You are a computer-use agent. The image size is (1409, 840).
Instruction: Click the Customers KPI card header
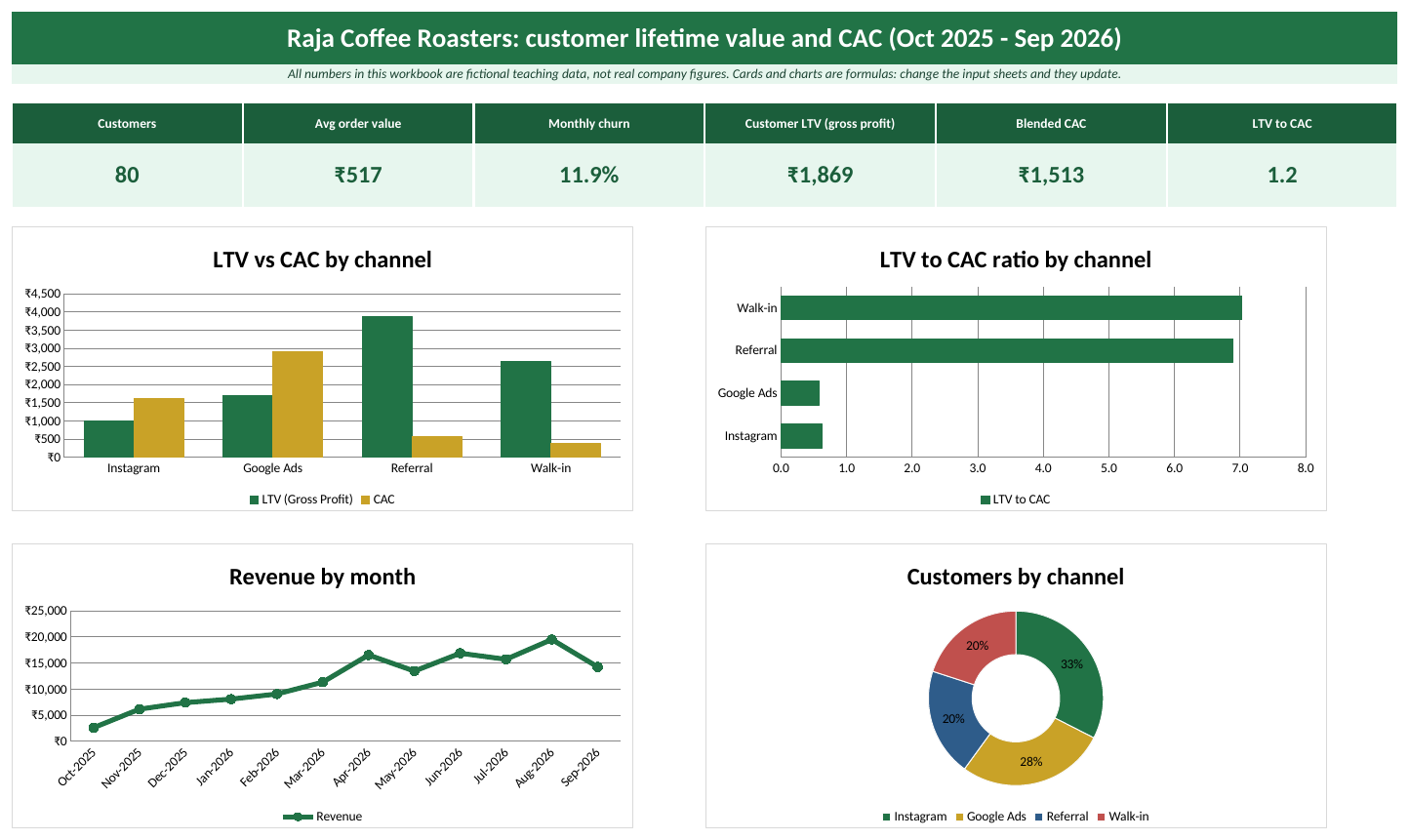(x=127, y=124)
